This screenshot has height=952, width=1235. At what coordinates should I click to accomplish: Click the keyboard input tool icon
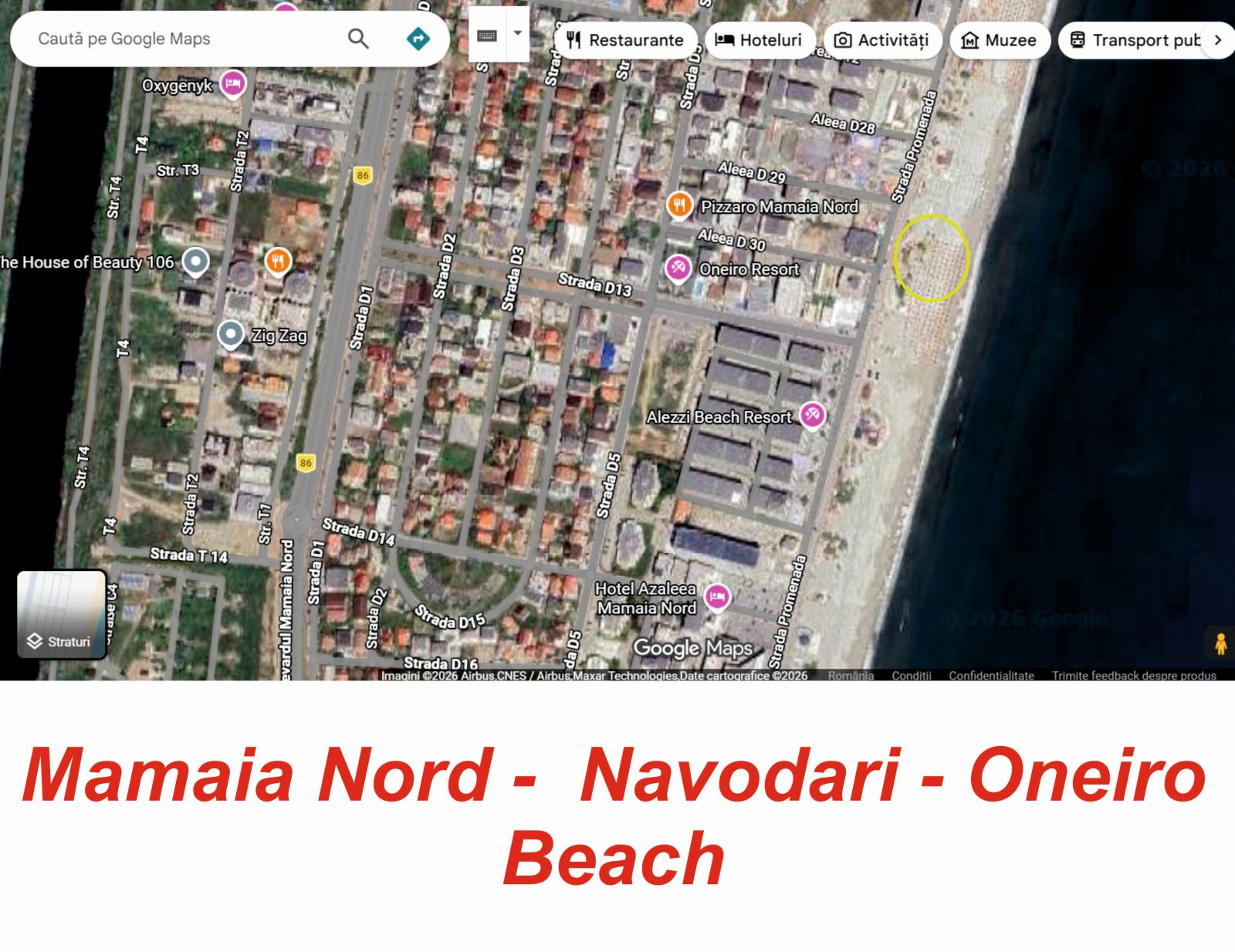tap(487, 35)
